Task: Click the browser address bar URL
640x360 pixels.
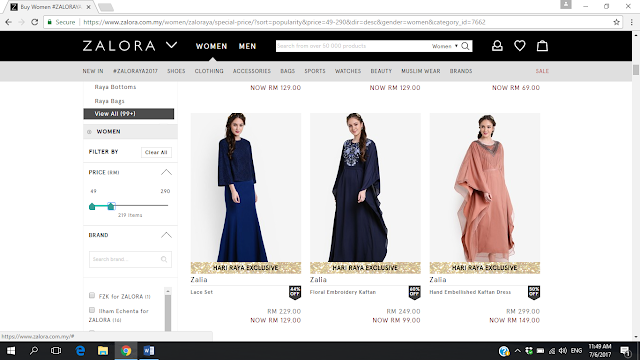Action: click(x=284, y=22)
